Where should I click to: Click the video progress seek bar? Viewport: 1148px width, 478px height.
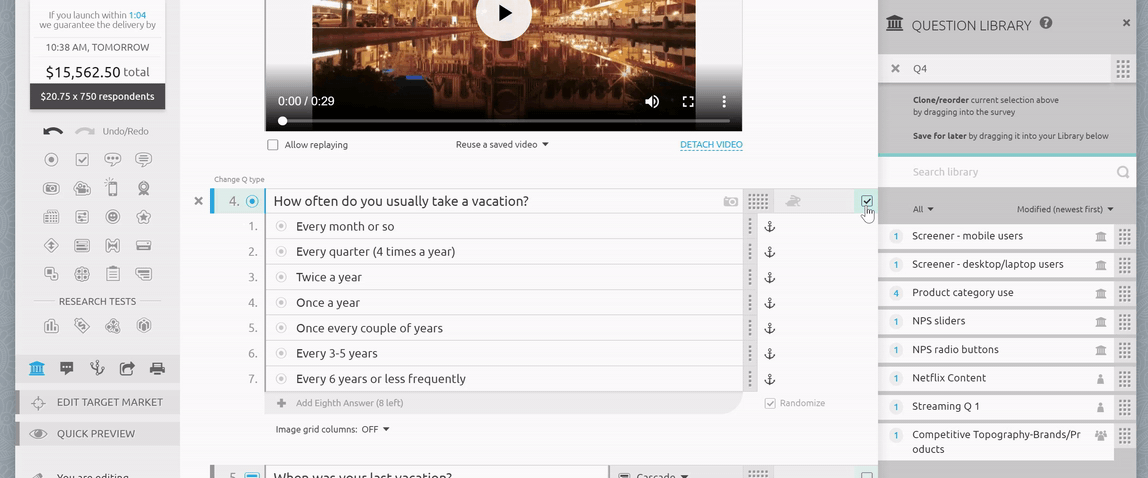point(504,121)
